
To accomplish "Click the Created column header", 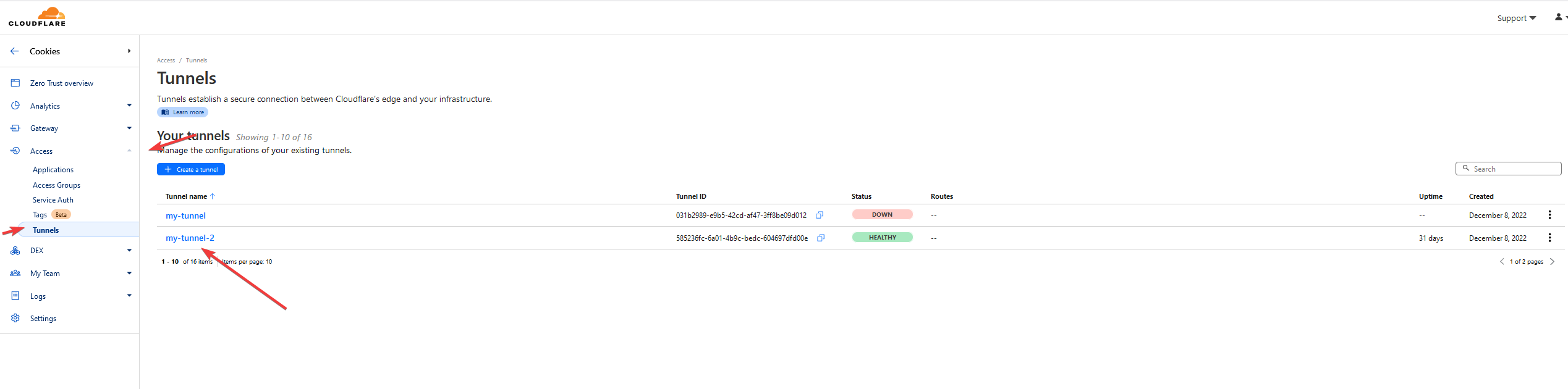I will click(1481, 196).
